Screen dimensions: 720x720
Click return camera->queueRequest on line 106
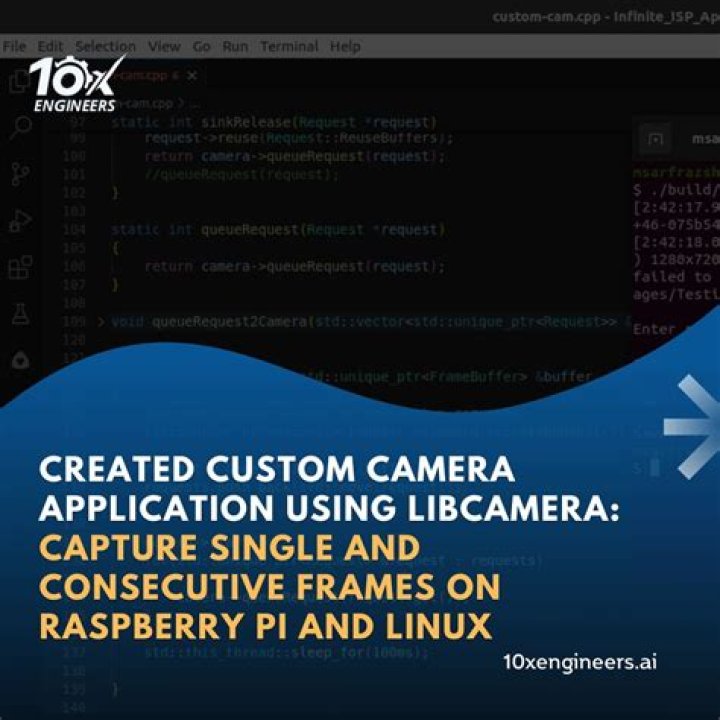tap(295, 266)
